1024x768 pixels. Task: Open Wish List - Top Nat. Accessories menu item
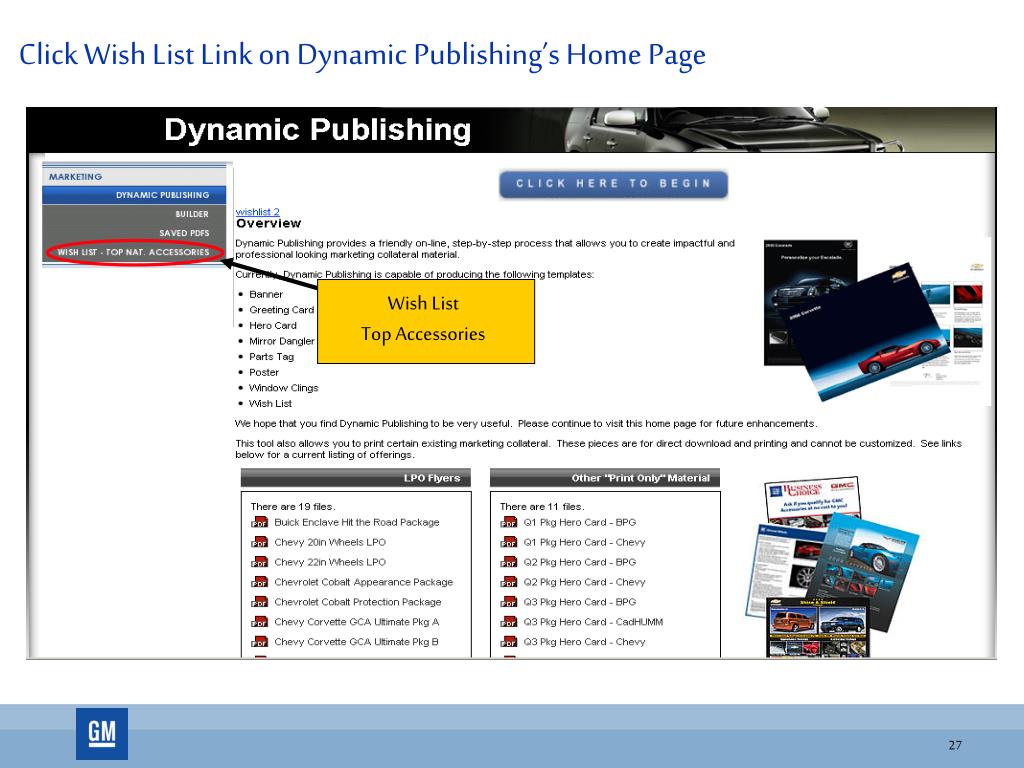[x=134, y=252]
